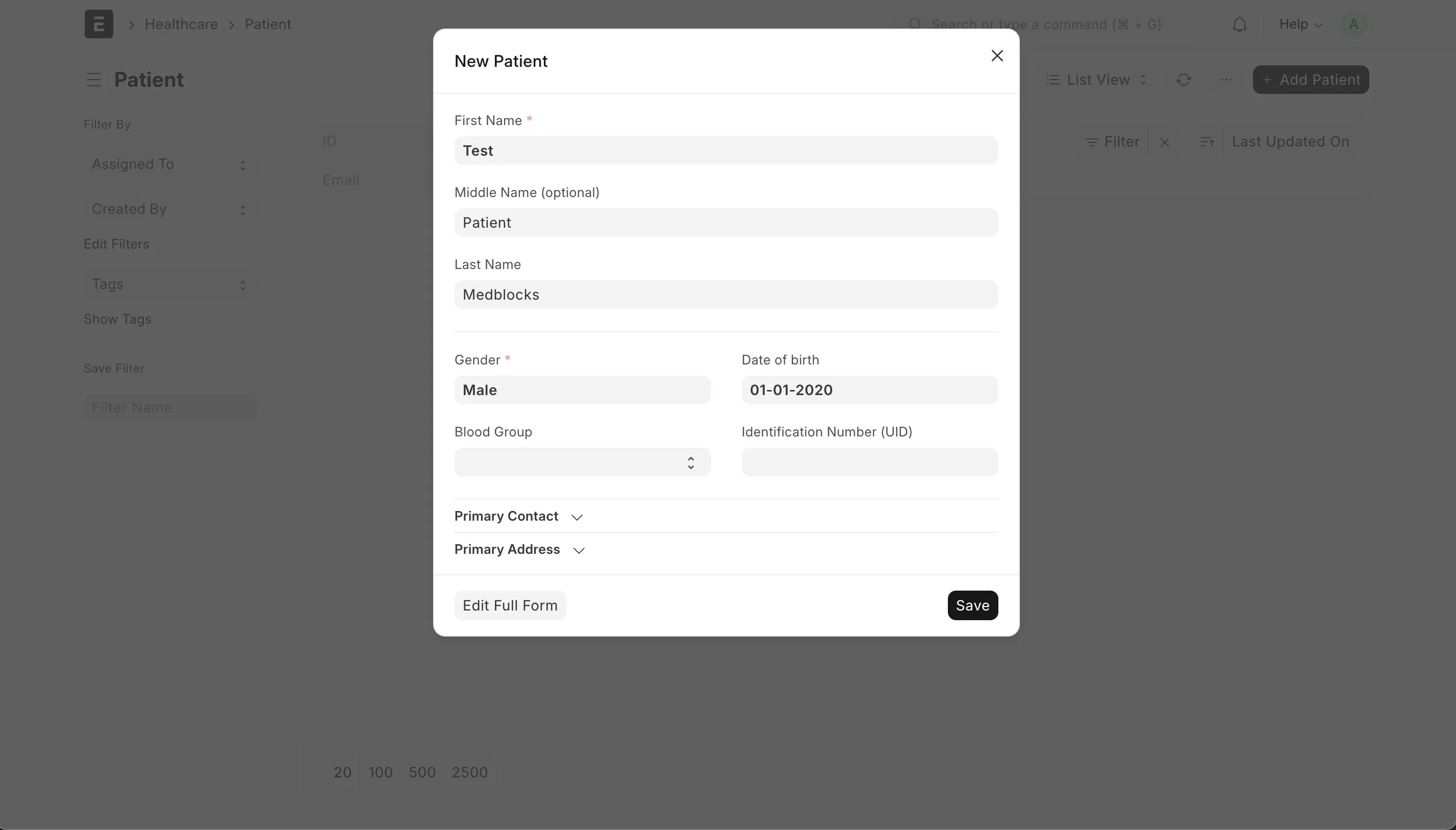This screenshot has width=1456, height=830.
Task: Refresh the patient list
Action: tap(1184, 80)
